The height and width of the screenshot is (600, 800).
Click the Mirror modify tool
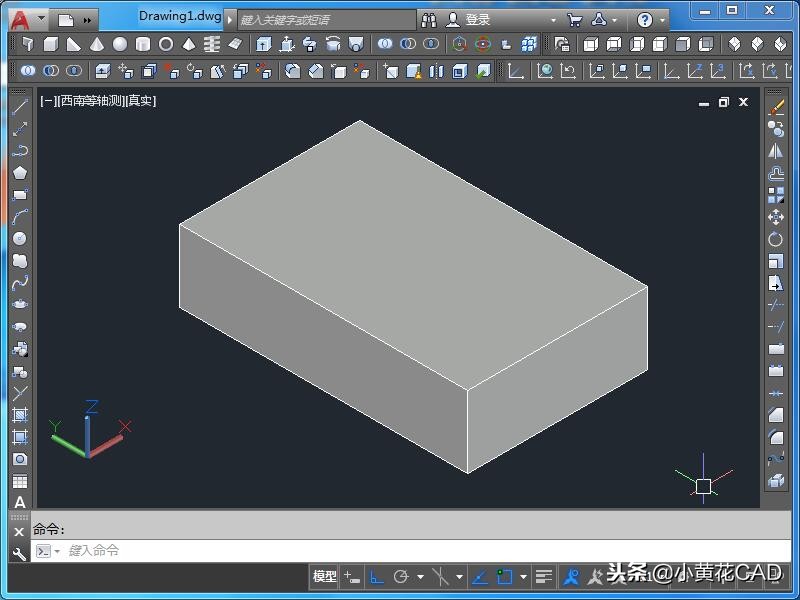tap(776, 151)
